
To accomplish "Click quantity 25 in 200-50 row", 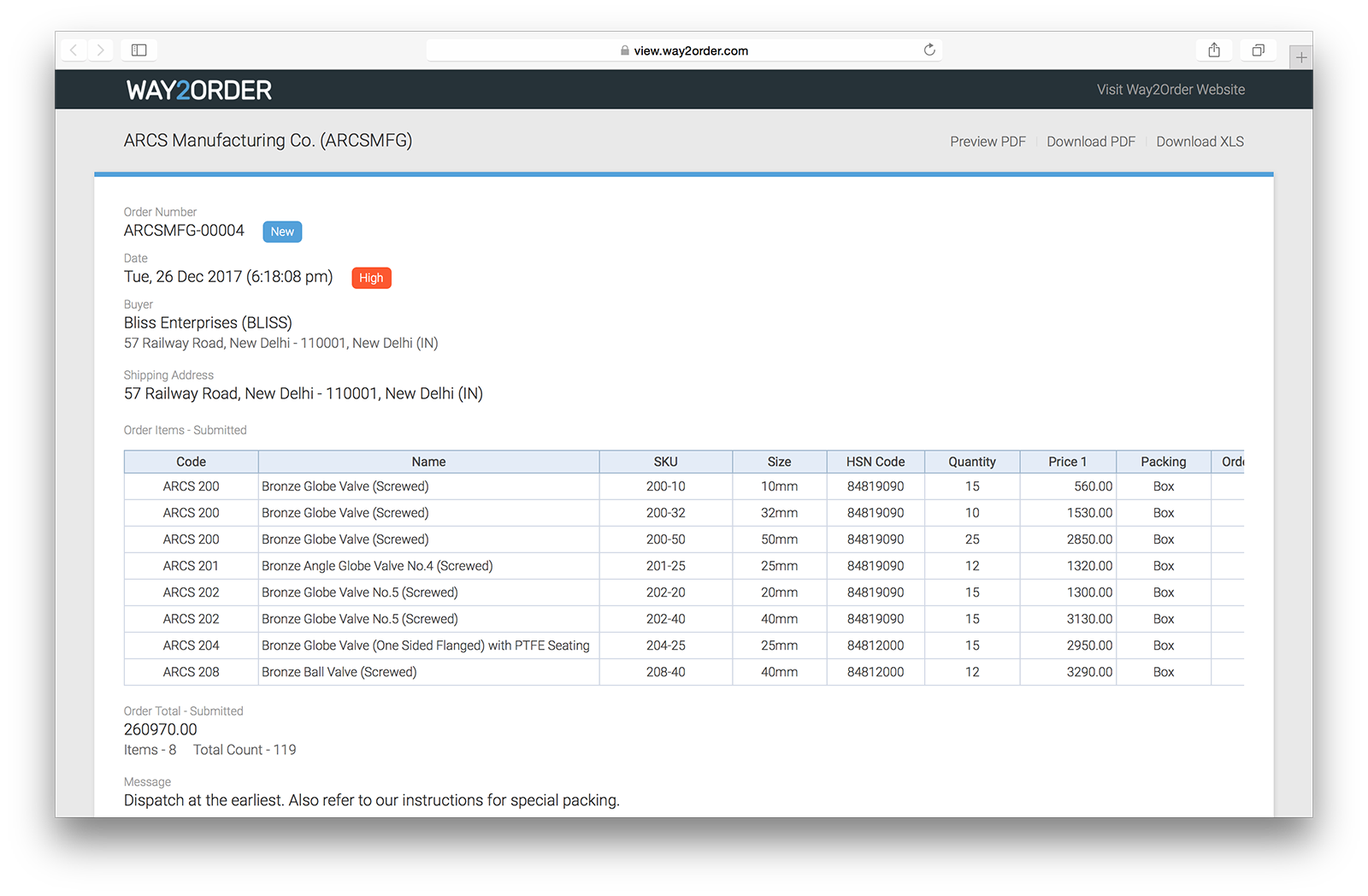I will pyautogui.click(x=972, y=539).
